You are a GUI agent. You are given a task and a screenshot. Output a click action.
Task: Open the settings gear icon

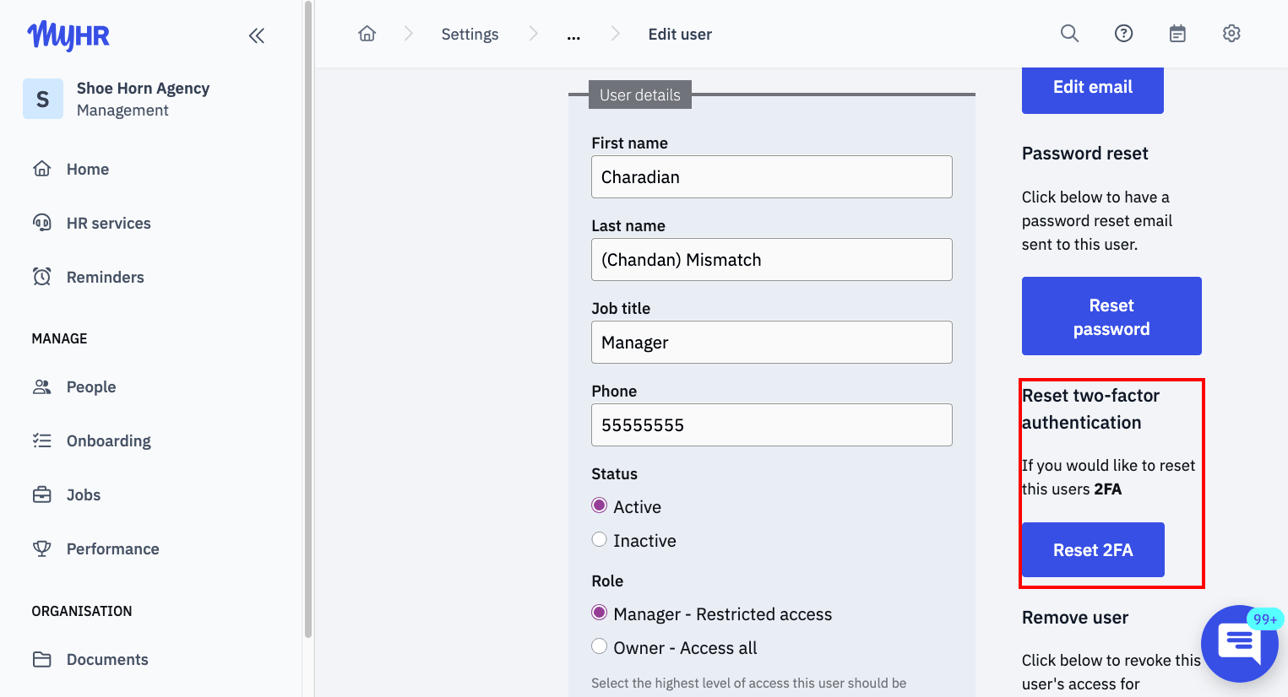1231,33
